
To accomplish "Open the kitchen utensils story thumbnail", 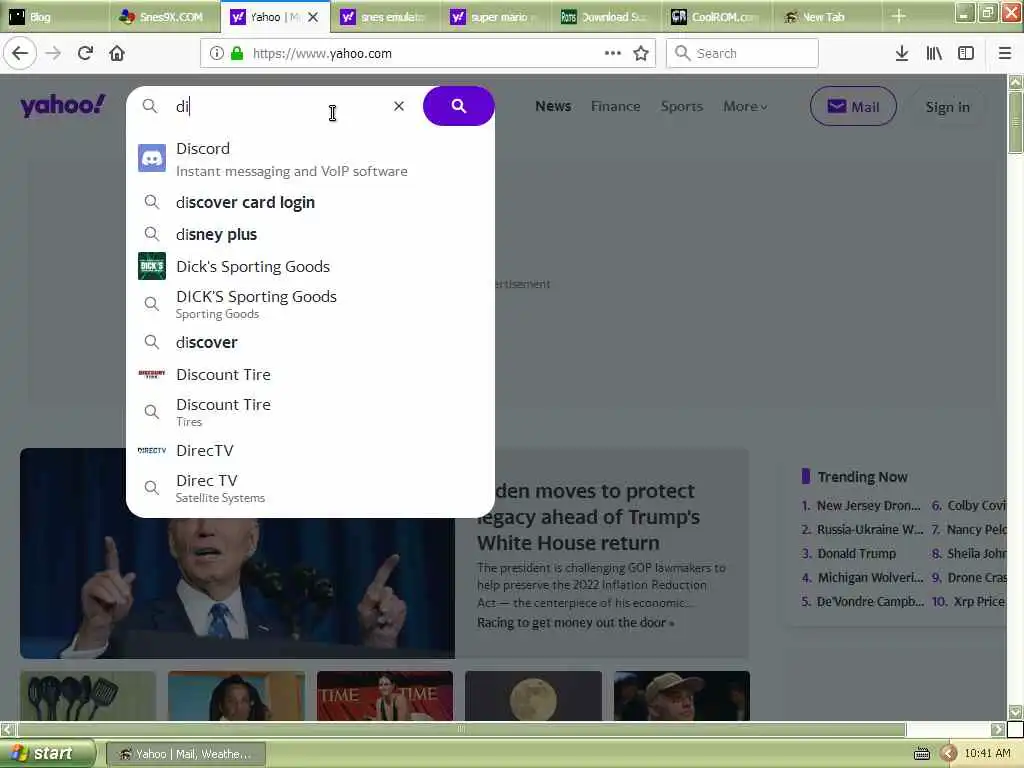I will [x=88, y=696].
